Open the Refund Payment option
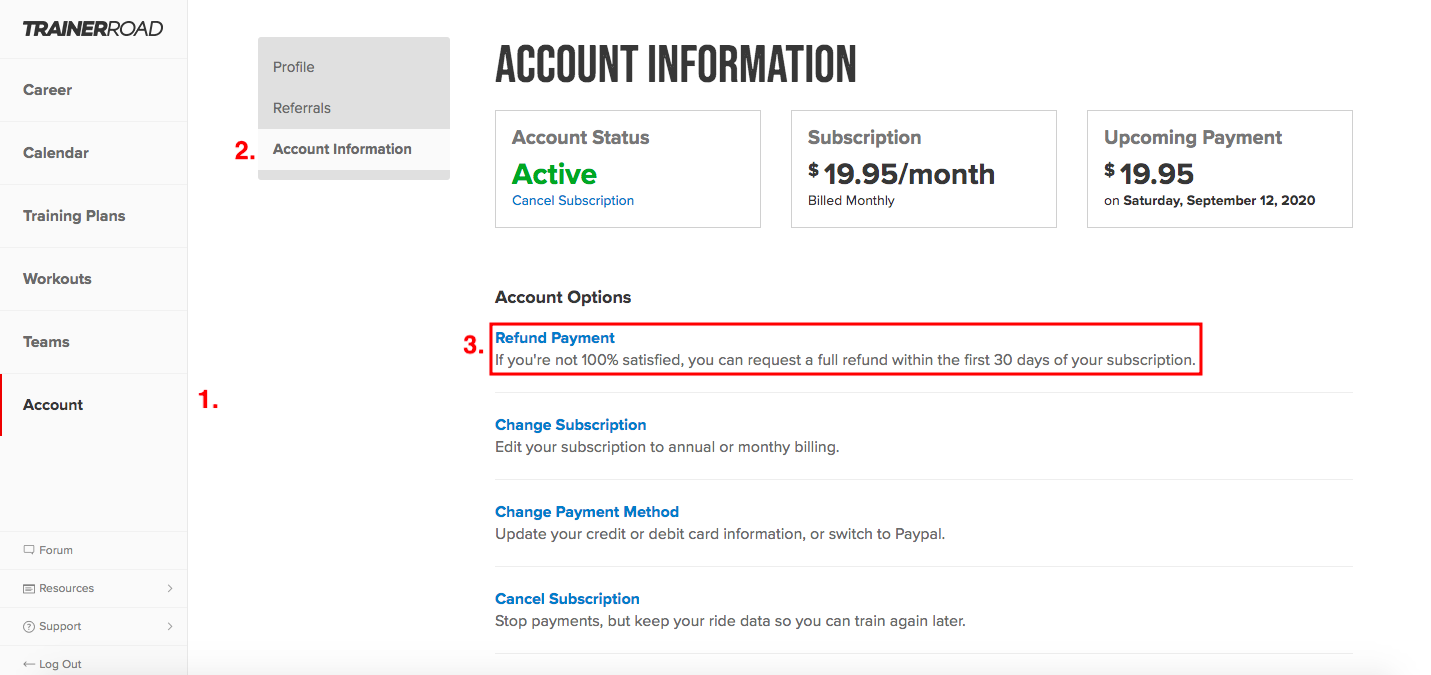The image size is (1431, 675). tap(555, 338)
